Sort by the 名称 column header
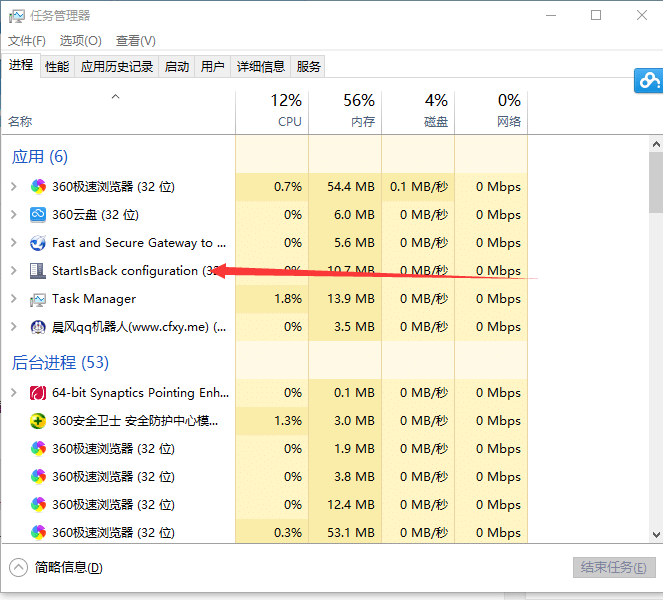Screen dimensions: 663x600 click(x=118, y=112)
